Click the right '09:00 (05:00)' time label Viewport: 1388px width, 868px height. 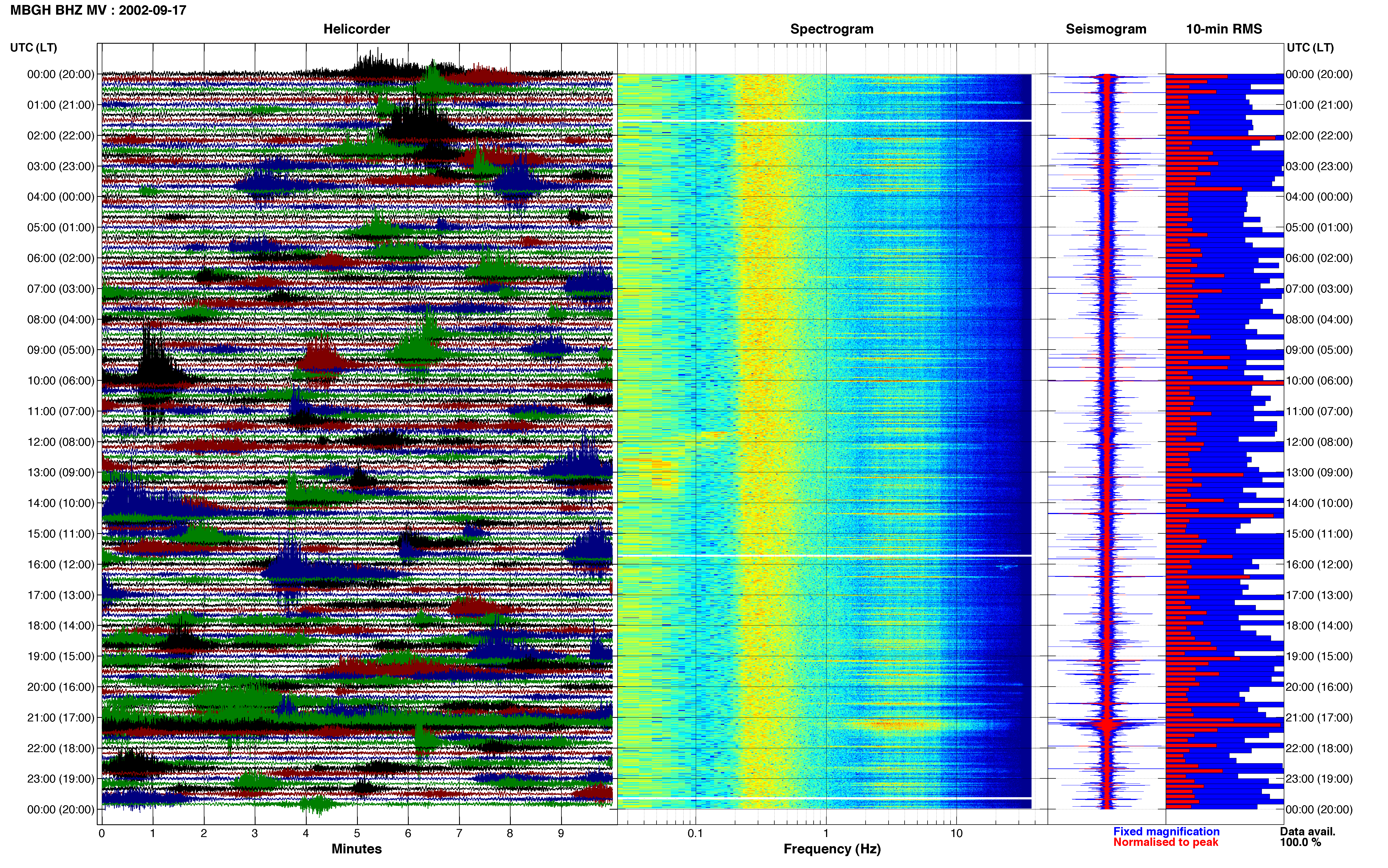coord(1319,350)
